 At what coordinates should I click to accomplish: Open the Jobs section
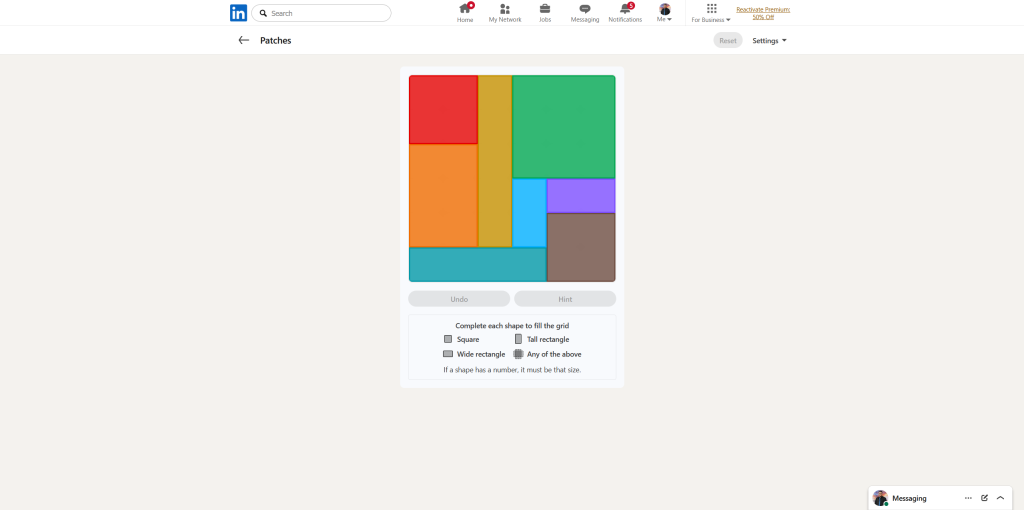[x=545, y=13]
